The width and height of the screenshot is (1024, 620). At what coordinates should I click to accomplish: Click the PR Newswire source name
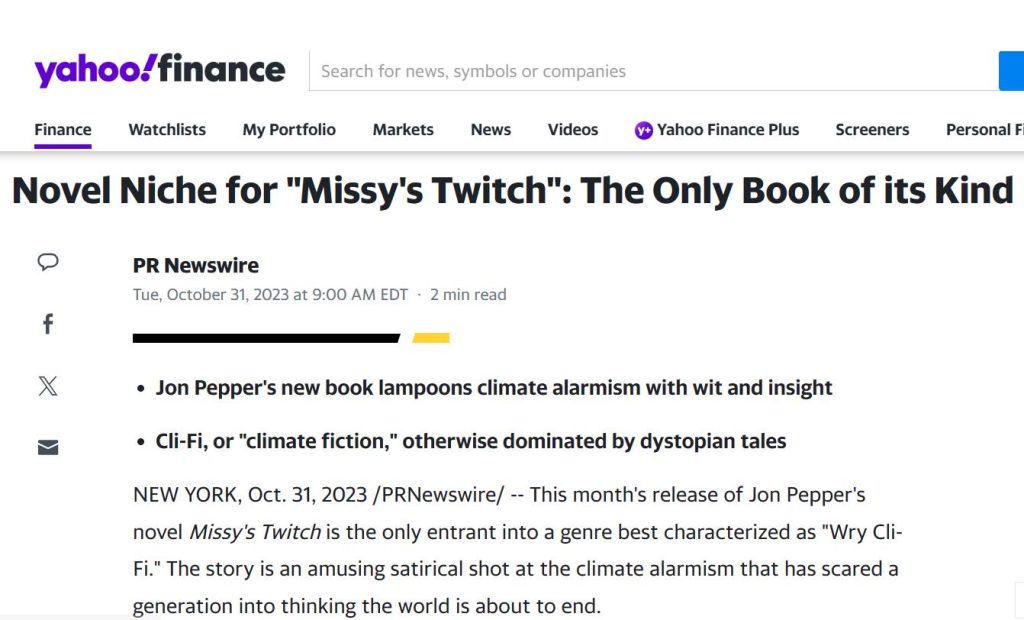[196, 265]
